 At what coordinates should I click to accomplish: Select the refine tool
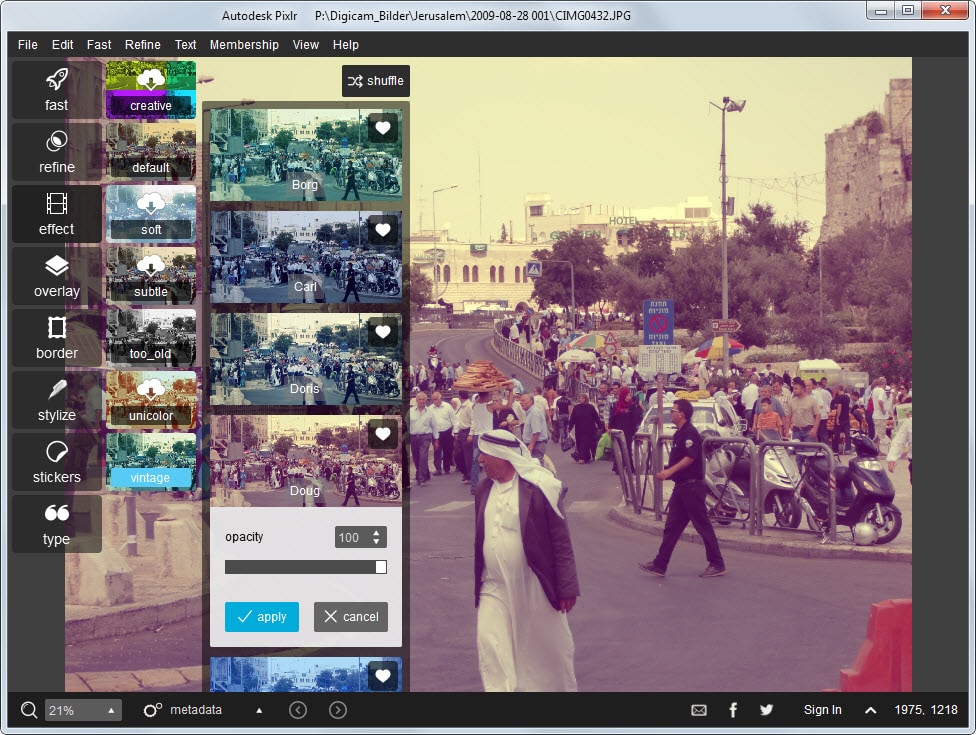[x=57, y=152]
